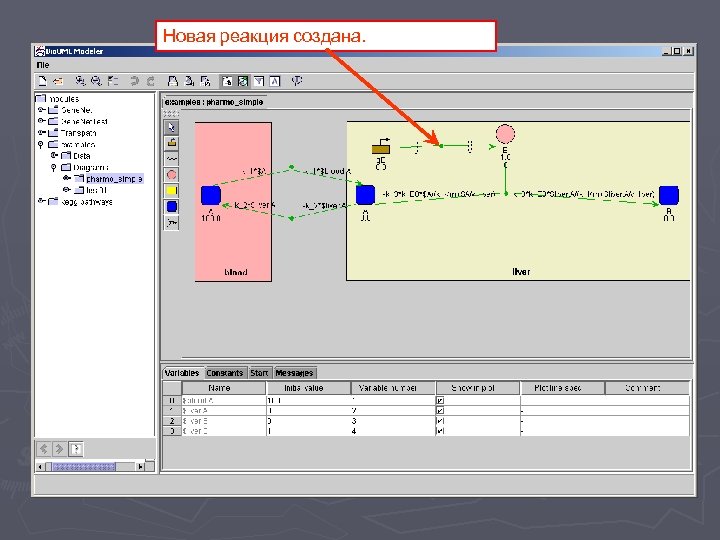Click the new document toolbar icon
Viewport: 720px width, 540px height.
click(42, 81)
